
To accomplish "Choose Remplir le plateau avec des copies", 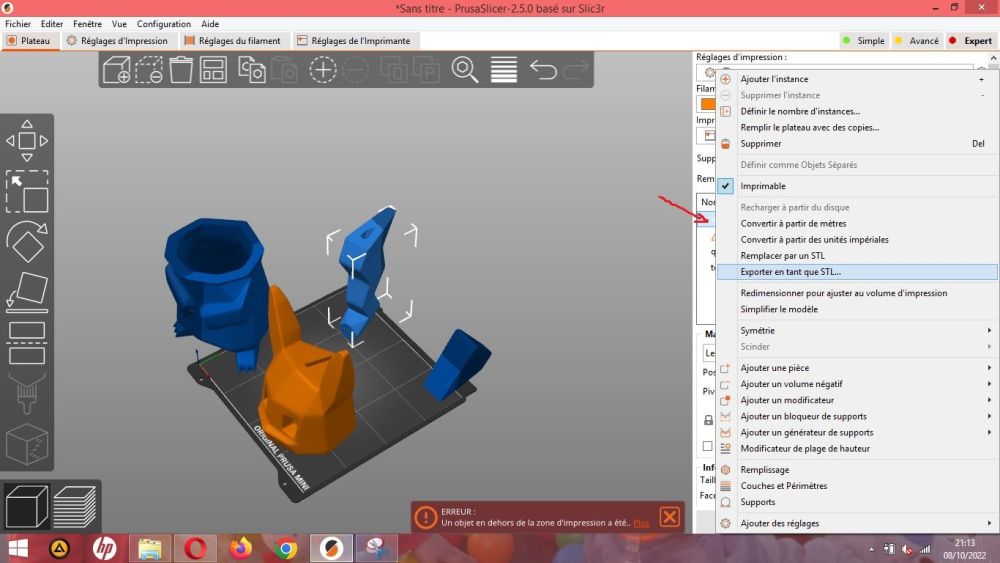I will (x=857, y=128).
